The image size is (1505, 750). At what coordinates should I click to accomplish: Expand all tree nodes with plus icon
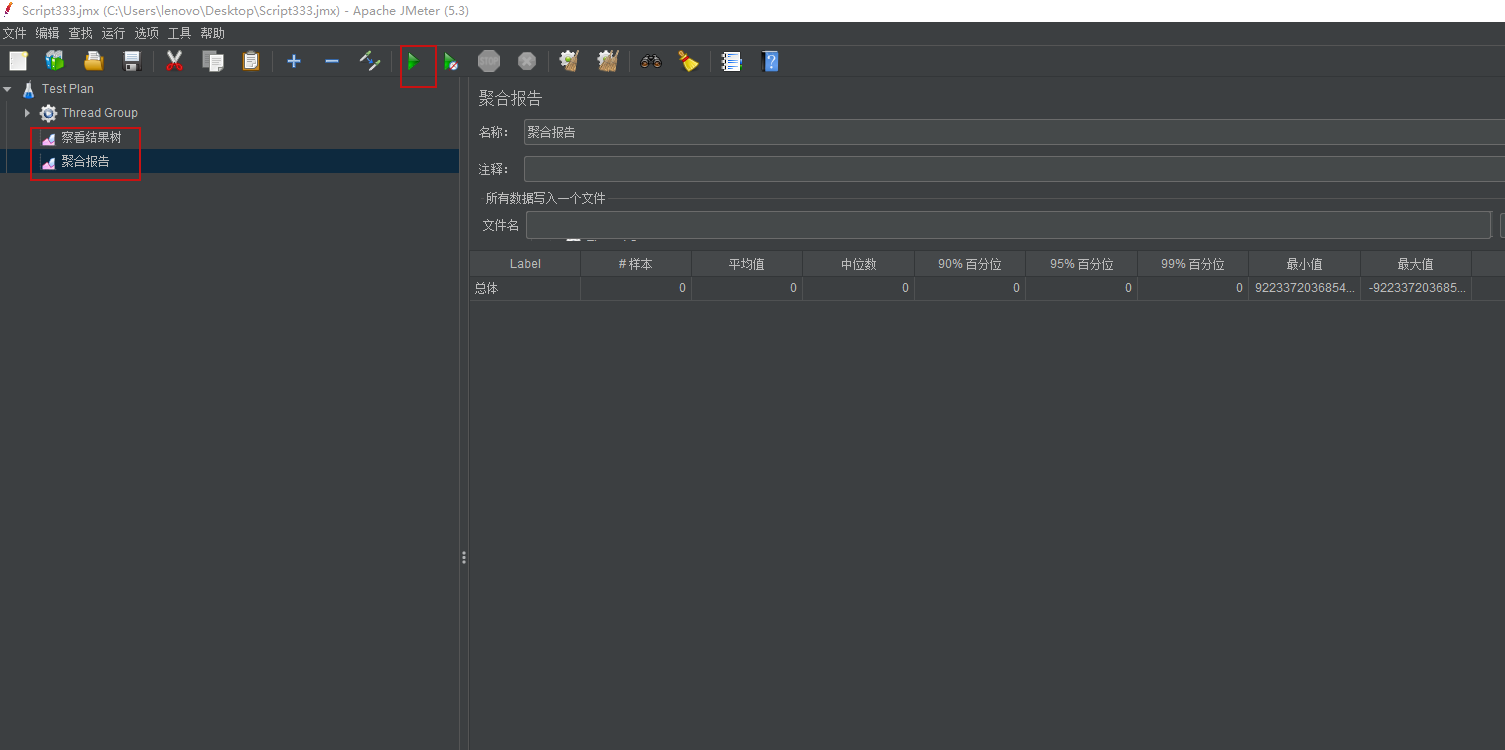pyautogui.click(x=294, y=61)
